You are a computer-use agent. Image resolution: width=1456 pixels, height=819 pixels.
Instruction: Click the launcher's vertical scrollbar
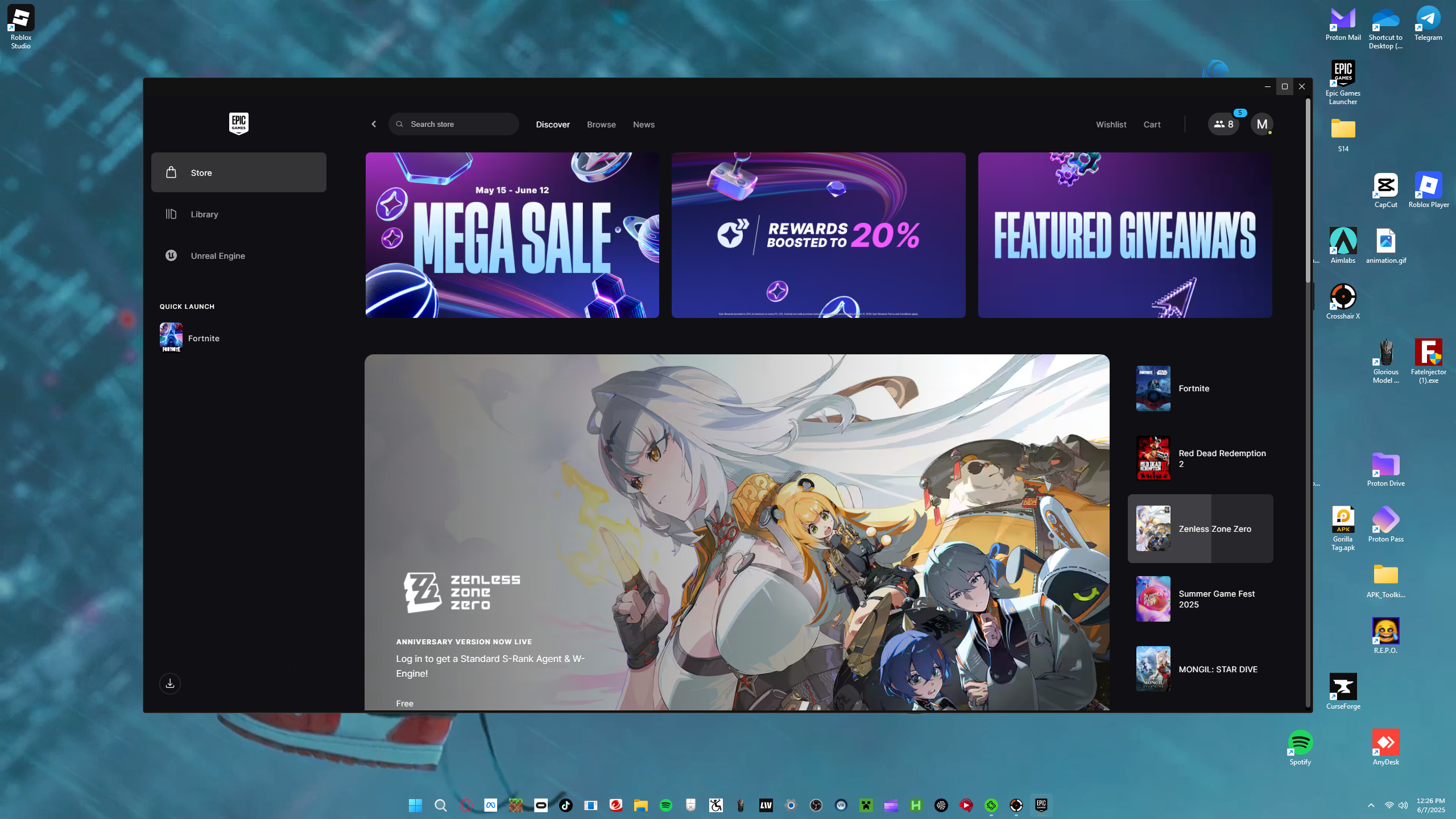click(1308, 191)
